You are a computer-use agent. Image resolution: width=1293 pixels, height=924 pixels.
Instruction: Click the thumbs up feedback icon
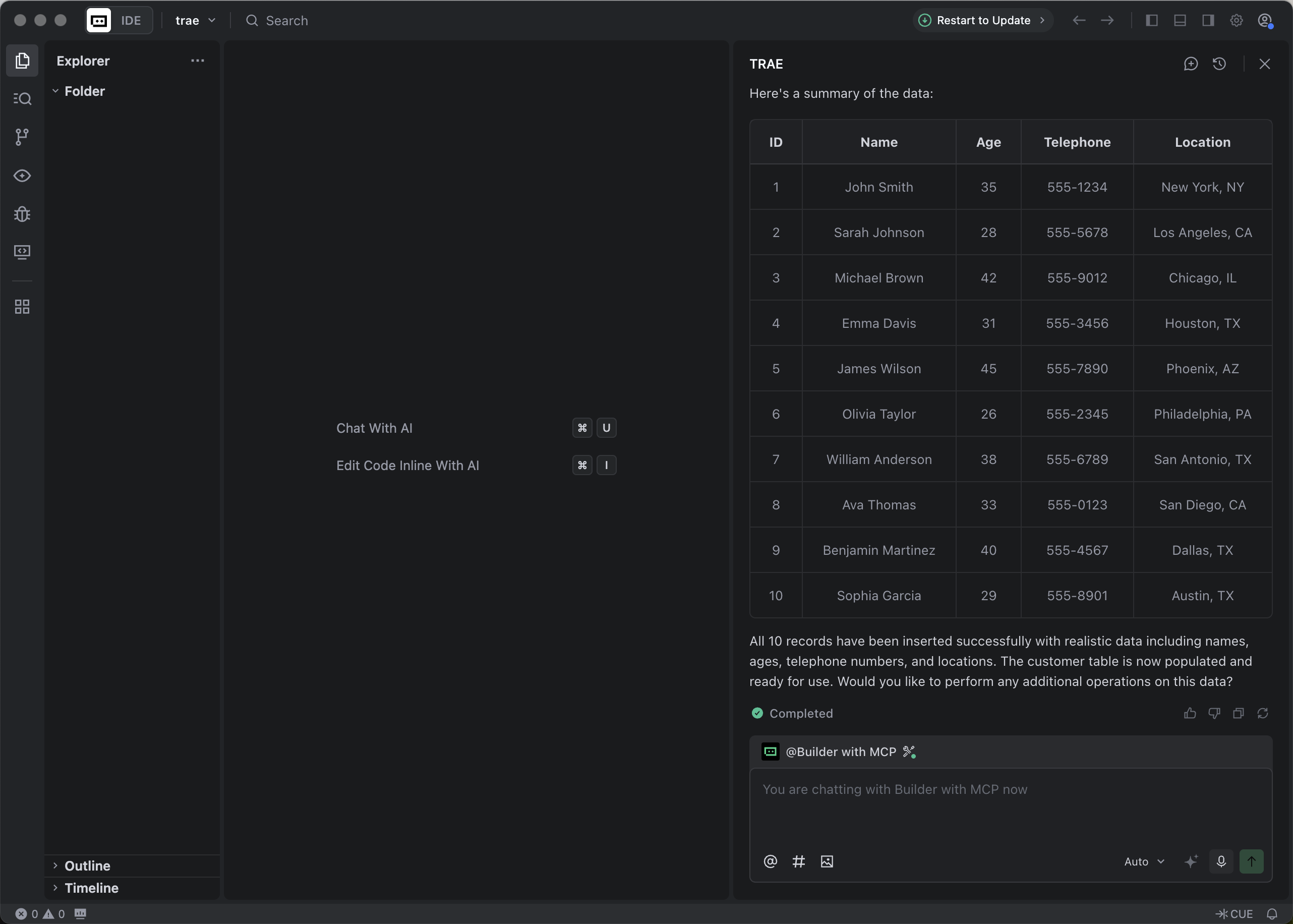pos(1190,714)
